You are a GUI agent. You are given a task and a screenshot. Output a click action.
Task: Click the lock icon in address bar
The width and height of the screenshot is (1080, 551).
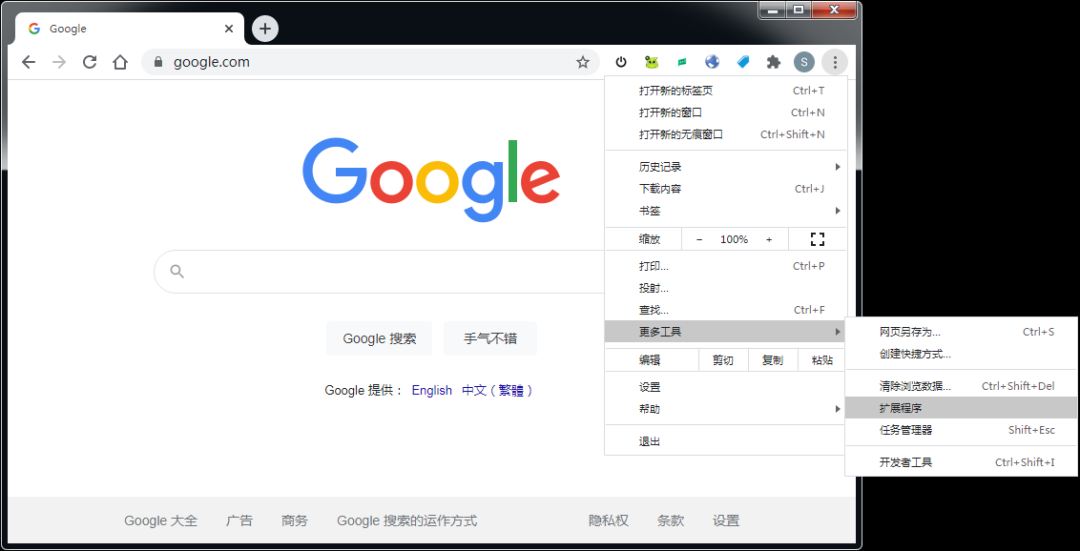pyautogui.click(x=158, y=63)
